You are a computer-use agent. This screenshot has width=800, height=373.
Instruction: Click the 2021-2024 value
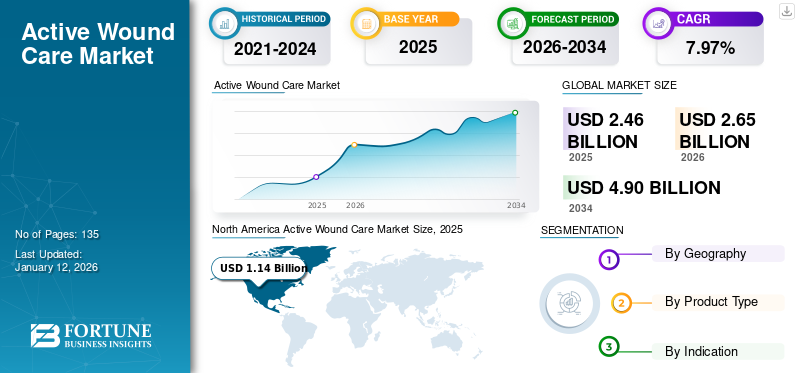tap(275, 49)
